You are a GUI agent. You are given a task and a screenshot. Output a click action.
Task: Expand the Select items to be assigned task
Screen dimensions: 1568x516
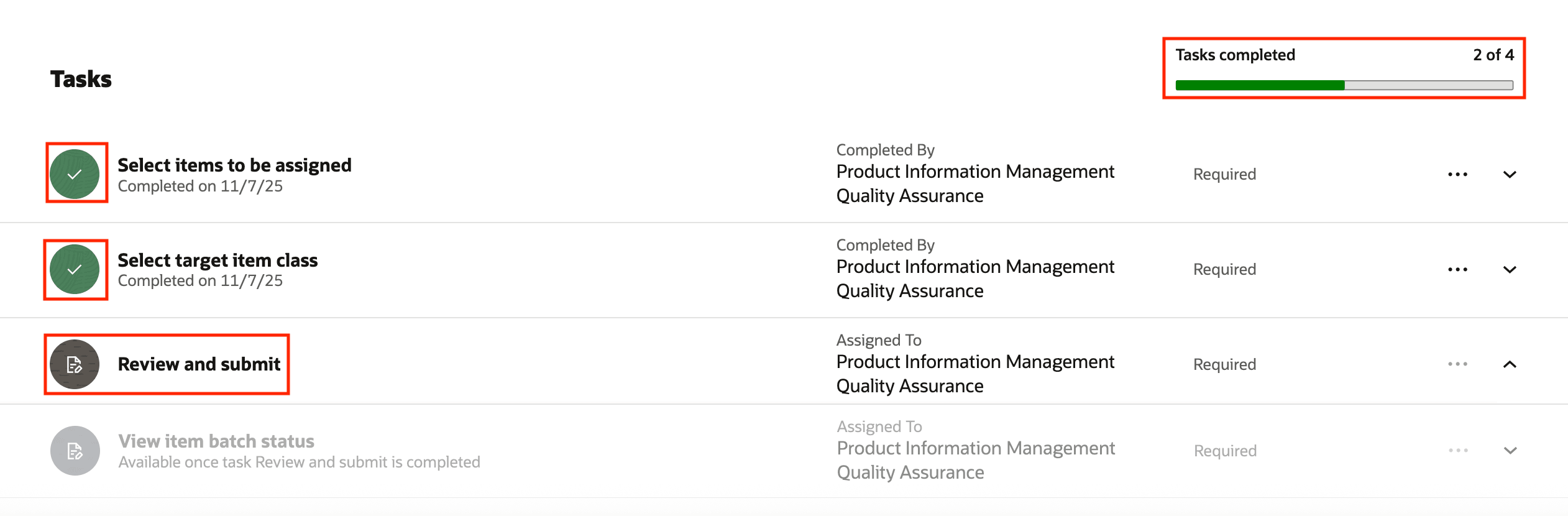click(1510, 175)
